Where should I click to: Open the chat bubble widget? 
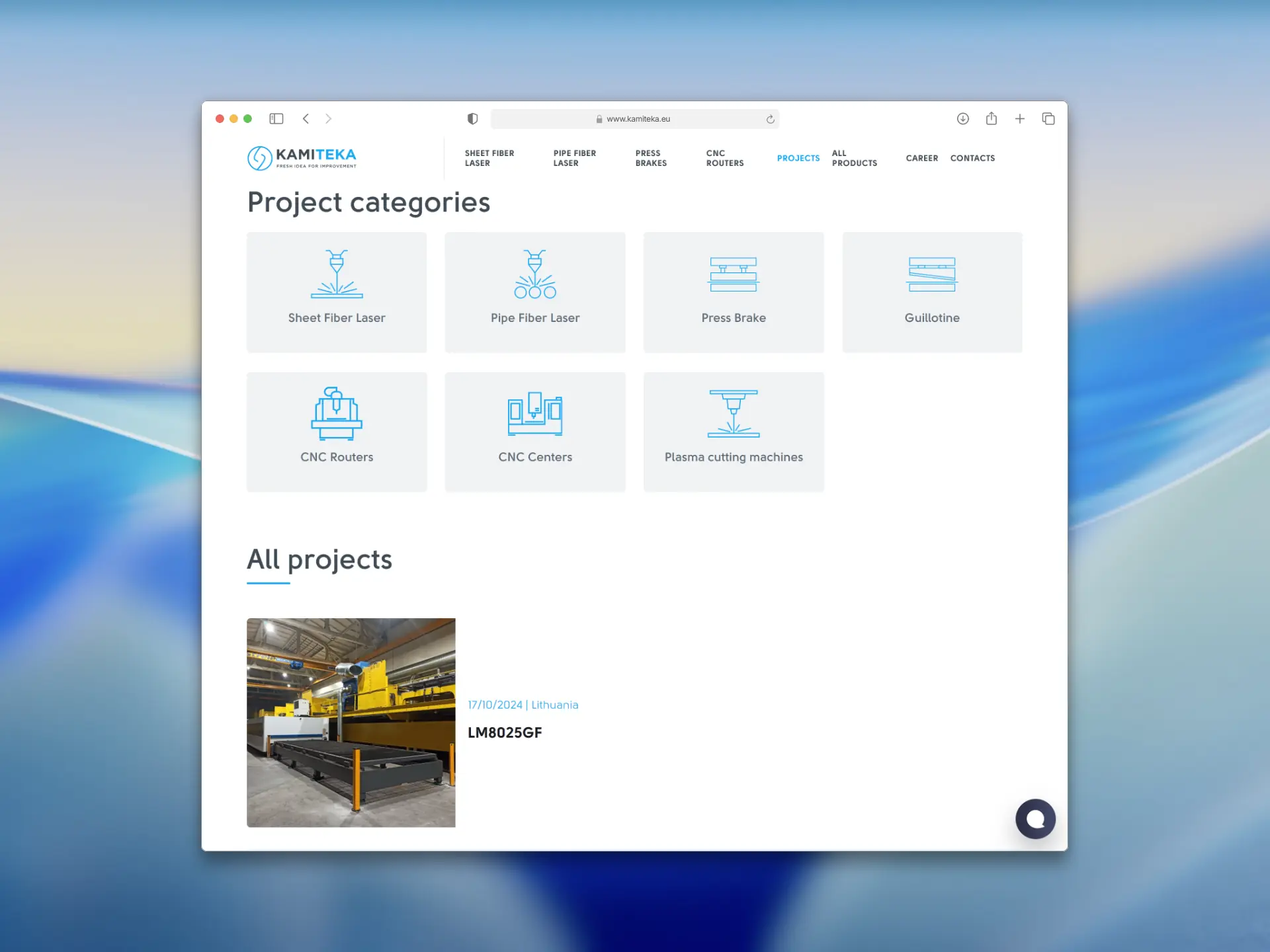click(1035, 819)
